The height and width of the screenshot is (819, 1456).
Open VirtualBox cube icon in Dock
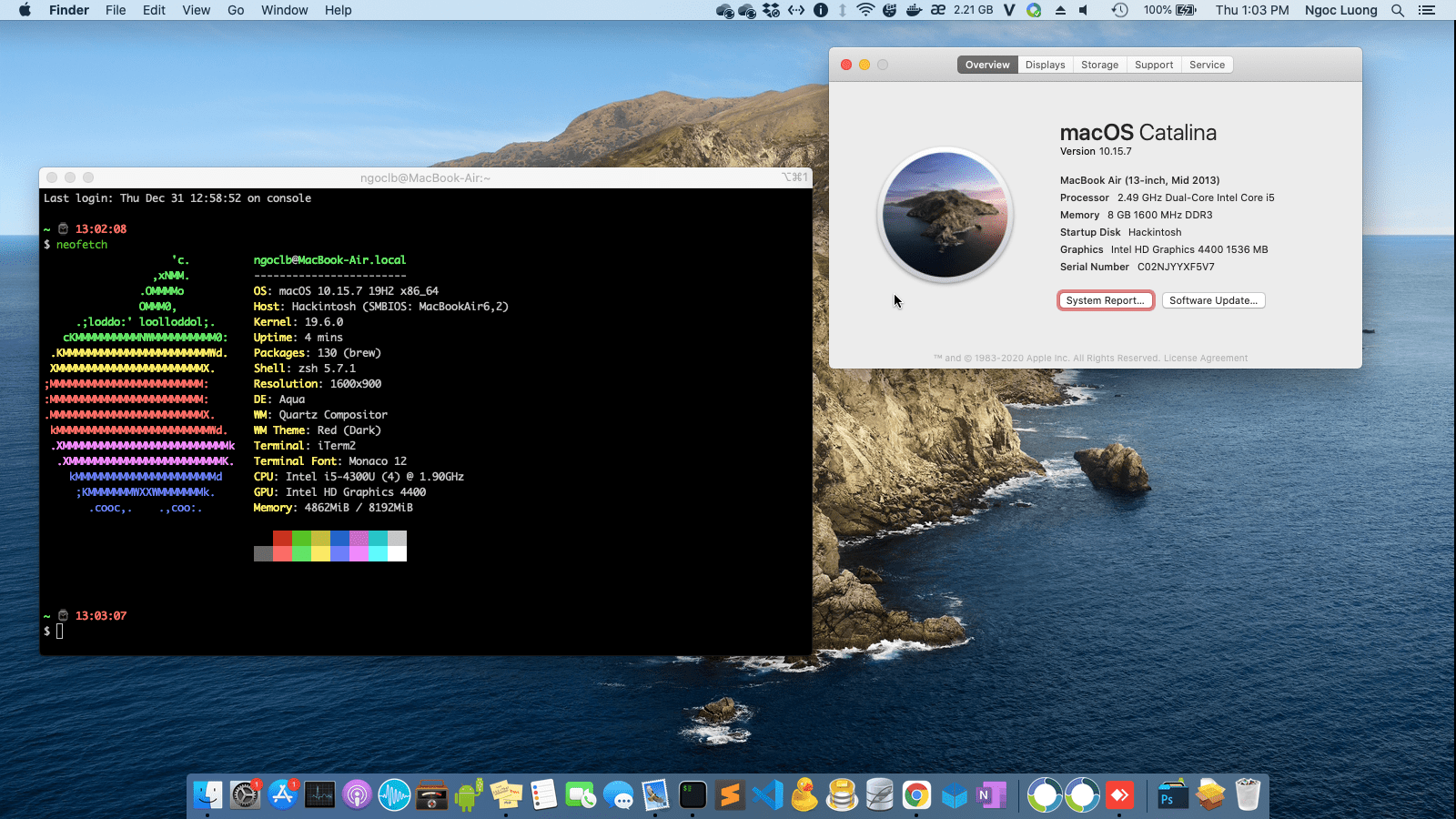[954, 795]
